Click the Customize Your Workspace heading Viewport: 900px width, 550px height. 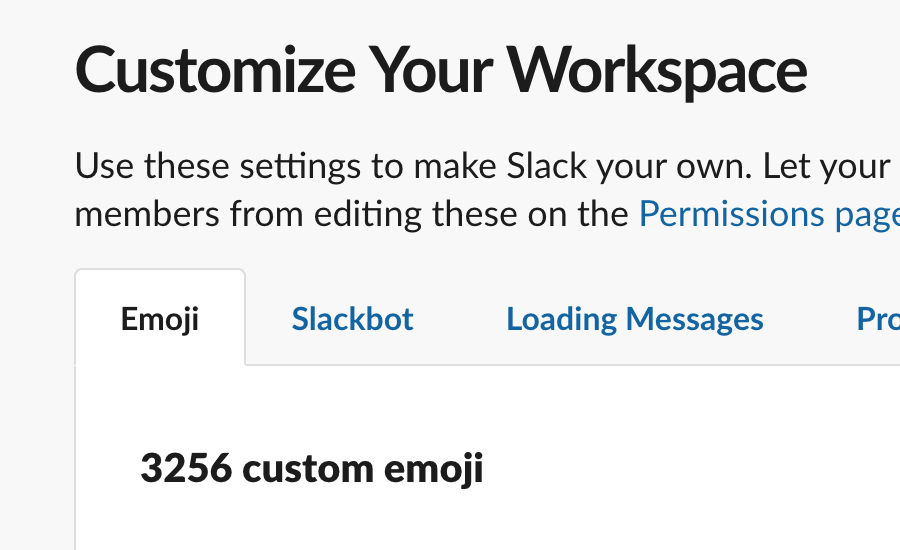click(440, 70)
